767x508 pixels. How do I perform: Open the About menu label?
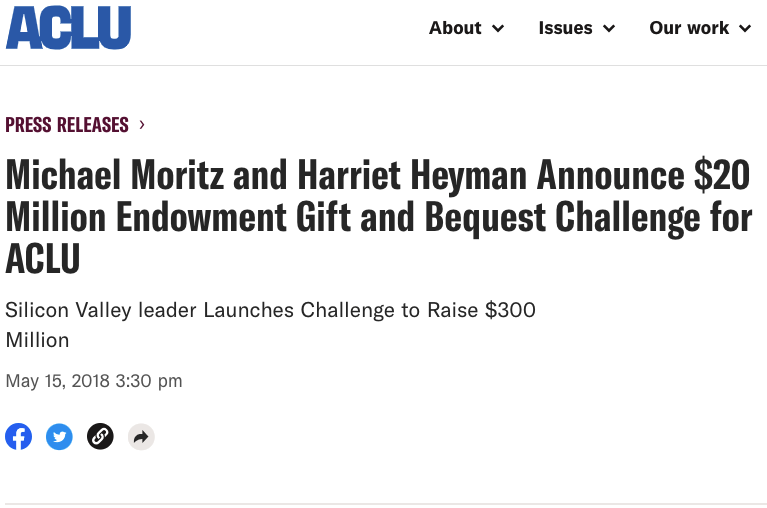pos(455,28)
